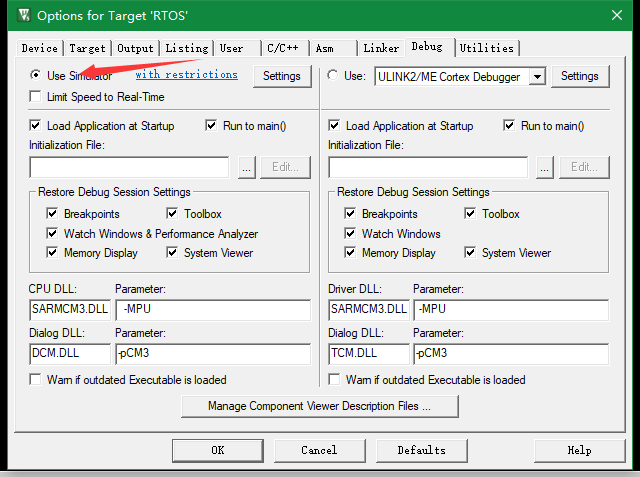Viewport: 640px width, 477px height.
Task: Open the 'with restrictions' link
Action: (x=187, y=75)
